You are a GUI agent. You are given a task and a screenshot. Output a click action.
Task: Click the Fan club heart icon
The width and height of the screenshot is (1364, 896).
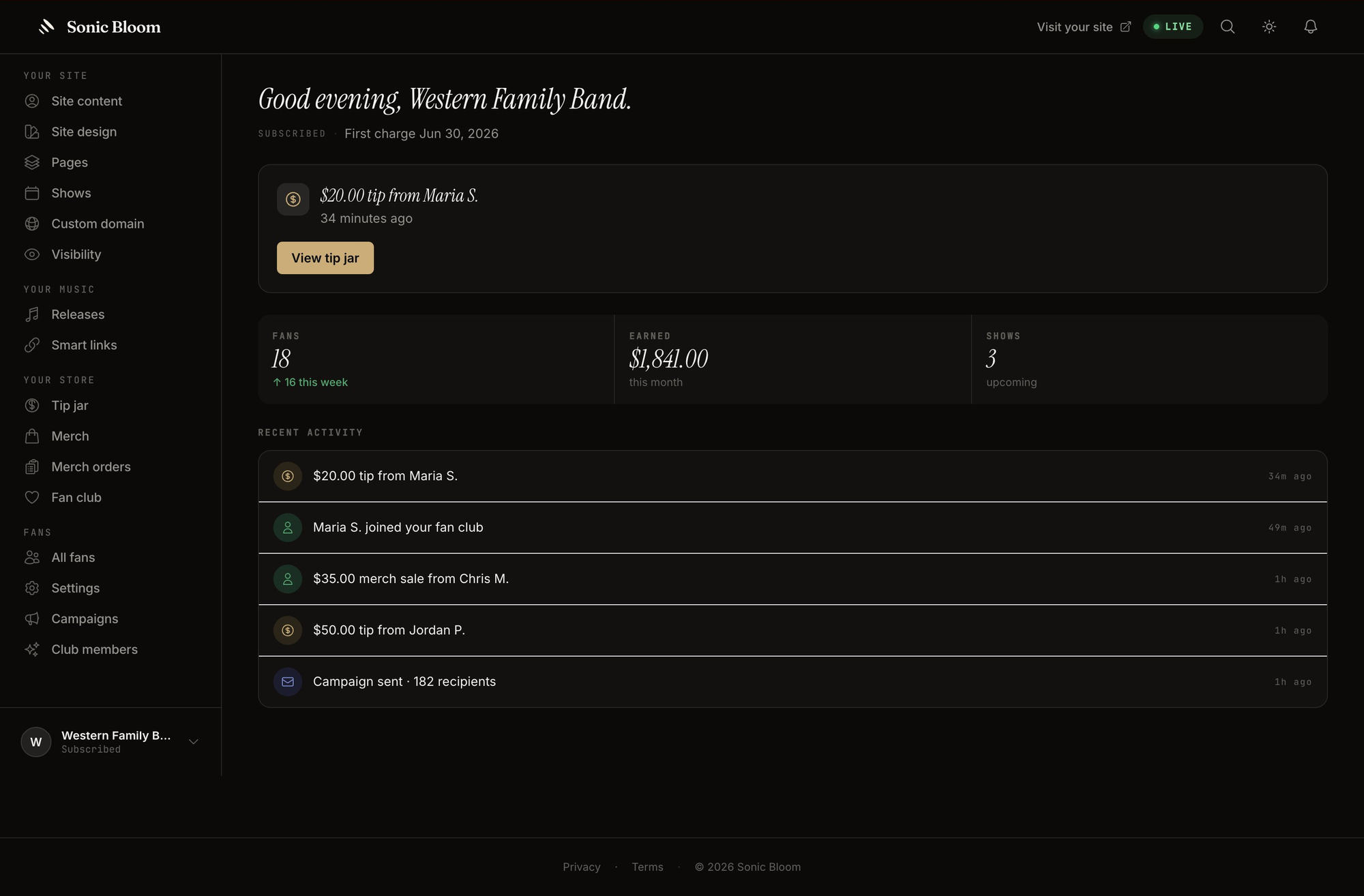32,497
